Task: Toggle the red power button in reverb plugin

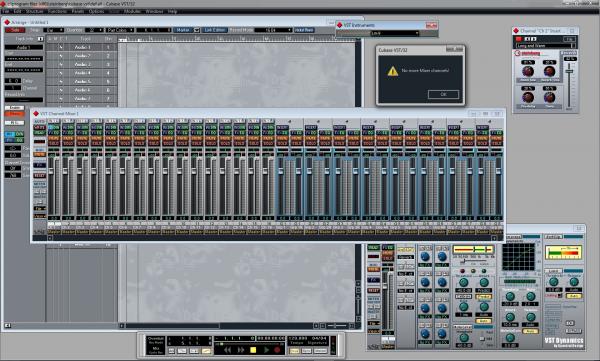Action: coord(519,39)
